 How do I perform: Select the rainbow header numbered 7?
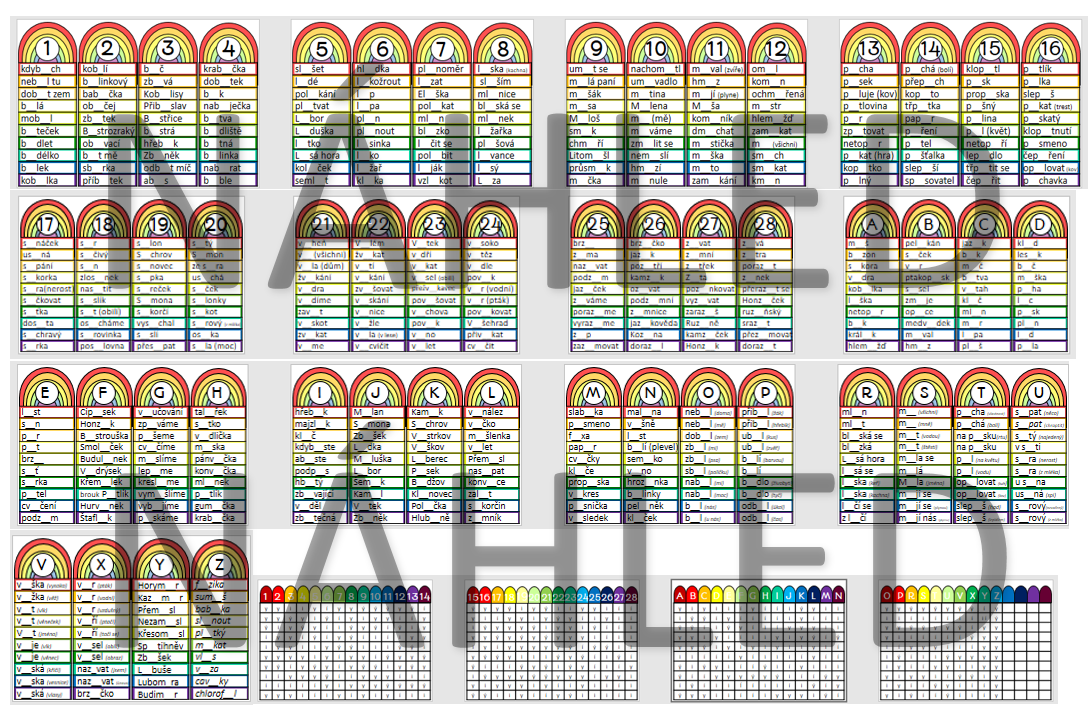(x=442, y=44)
